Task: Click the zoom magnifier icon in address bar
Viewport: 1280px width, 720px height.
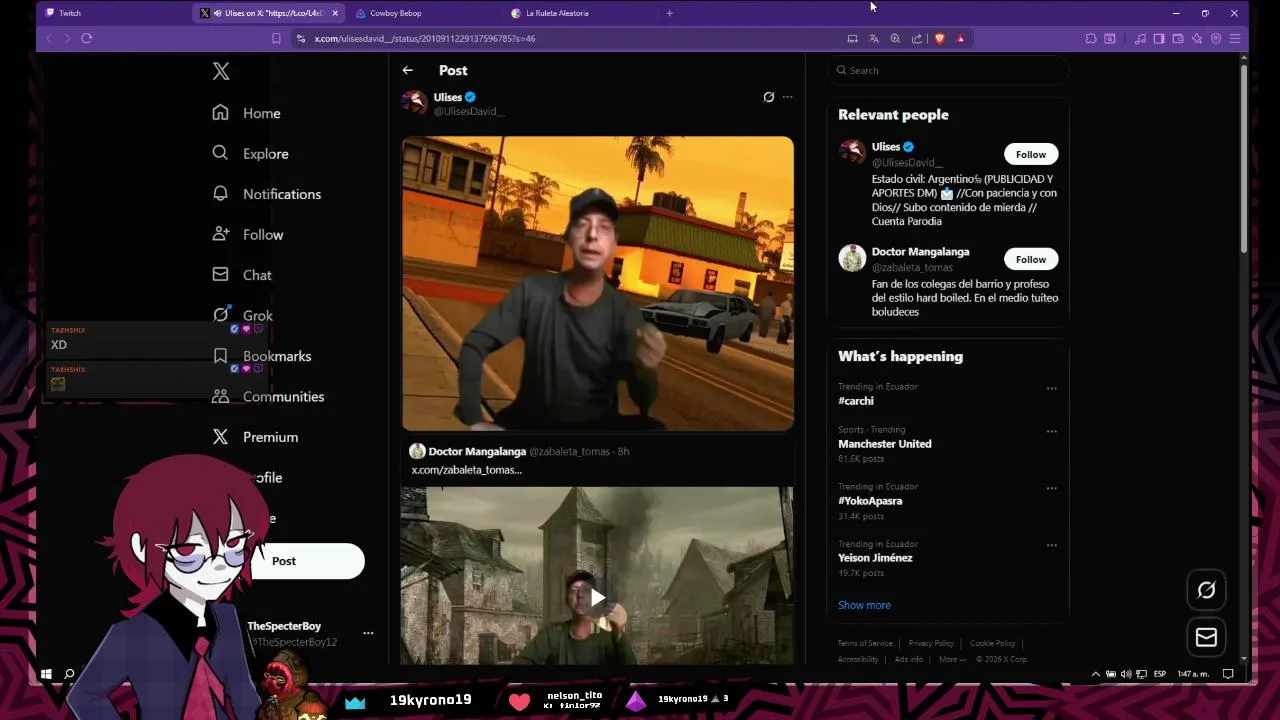Action: point(895,38)
